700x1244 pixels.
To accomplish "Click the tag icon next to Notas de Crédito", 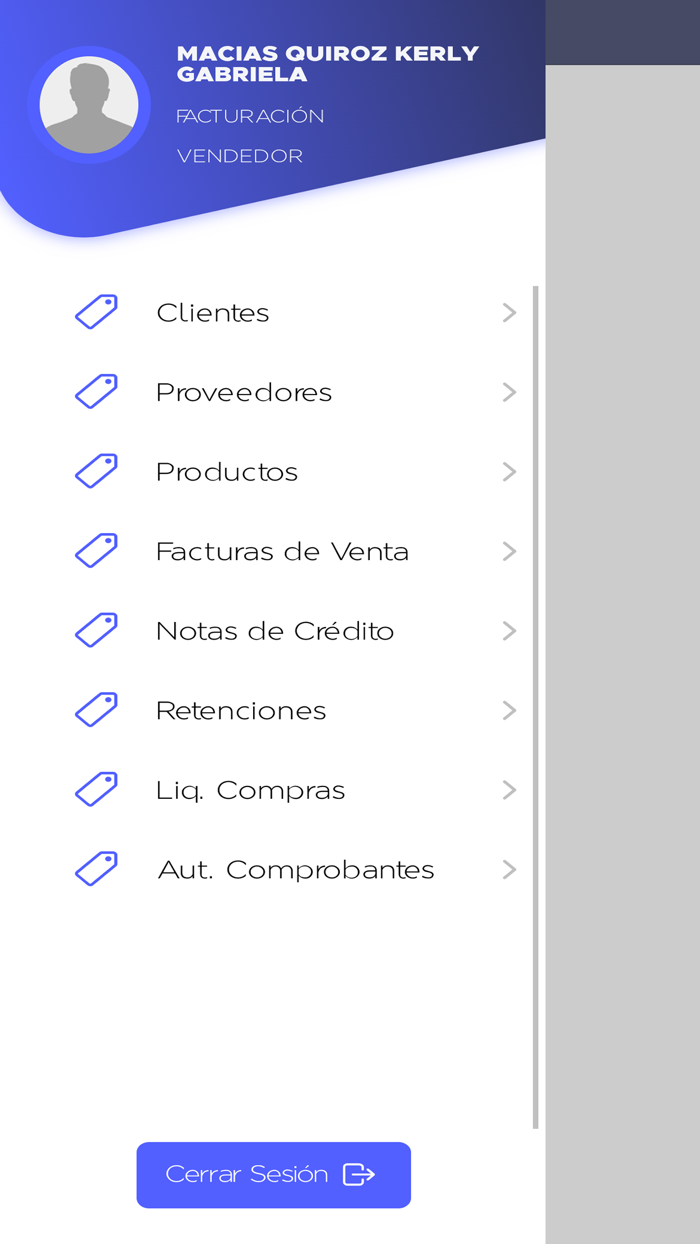I will coord(95,629).
